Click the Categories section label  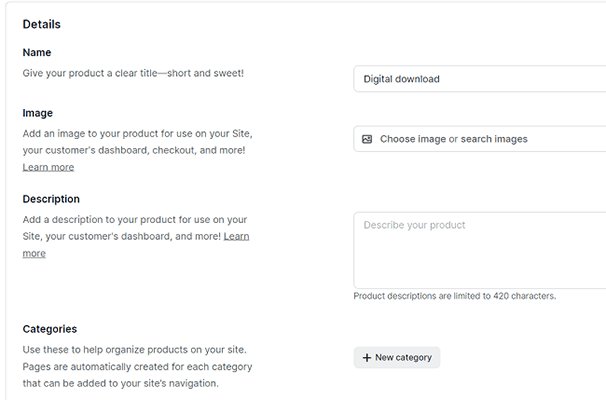[50, 329]
